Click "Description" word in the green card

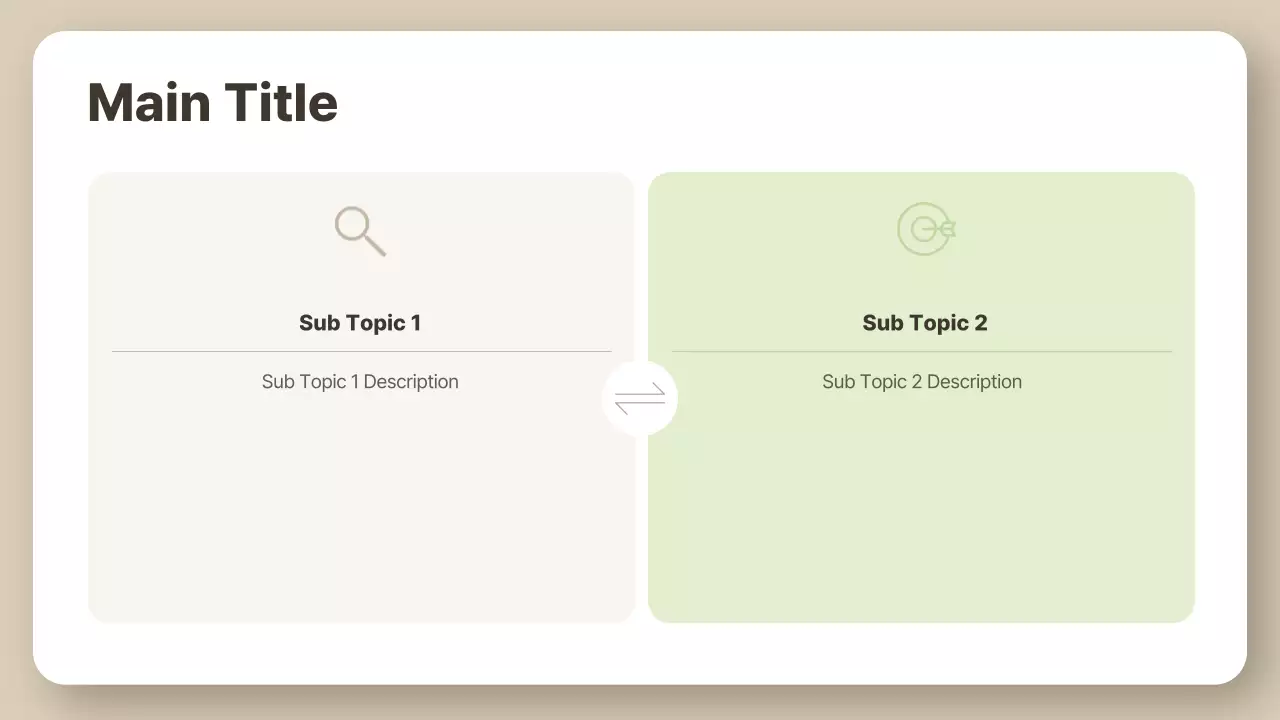(x=974, y=382)
